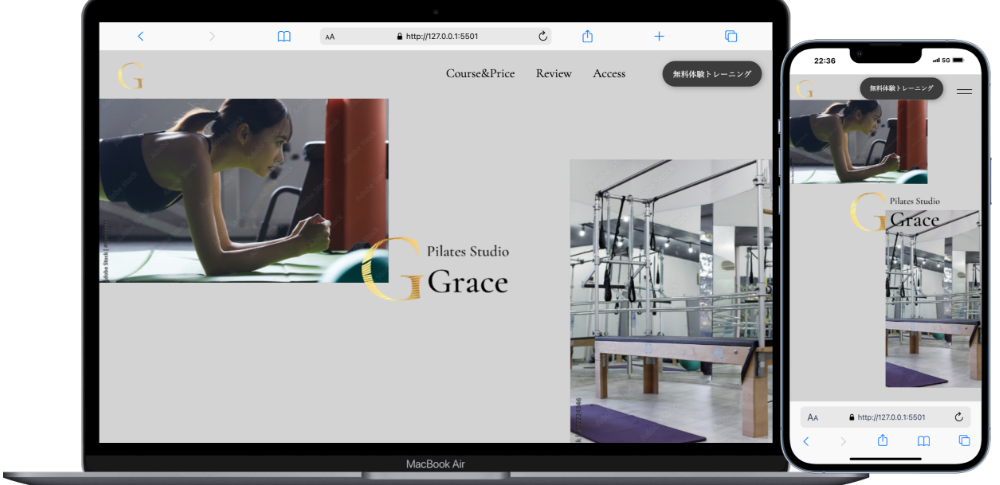The height and width of the screenshot is (485, 1000).
Task: Tap the AA text size menu on iPhone
Action: point(813,417)
